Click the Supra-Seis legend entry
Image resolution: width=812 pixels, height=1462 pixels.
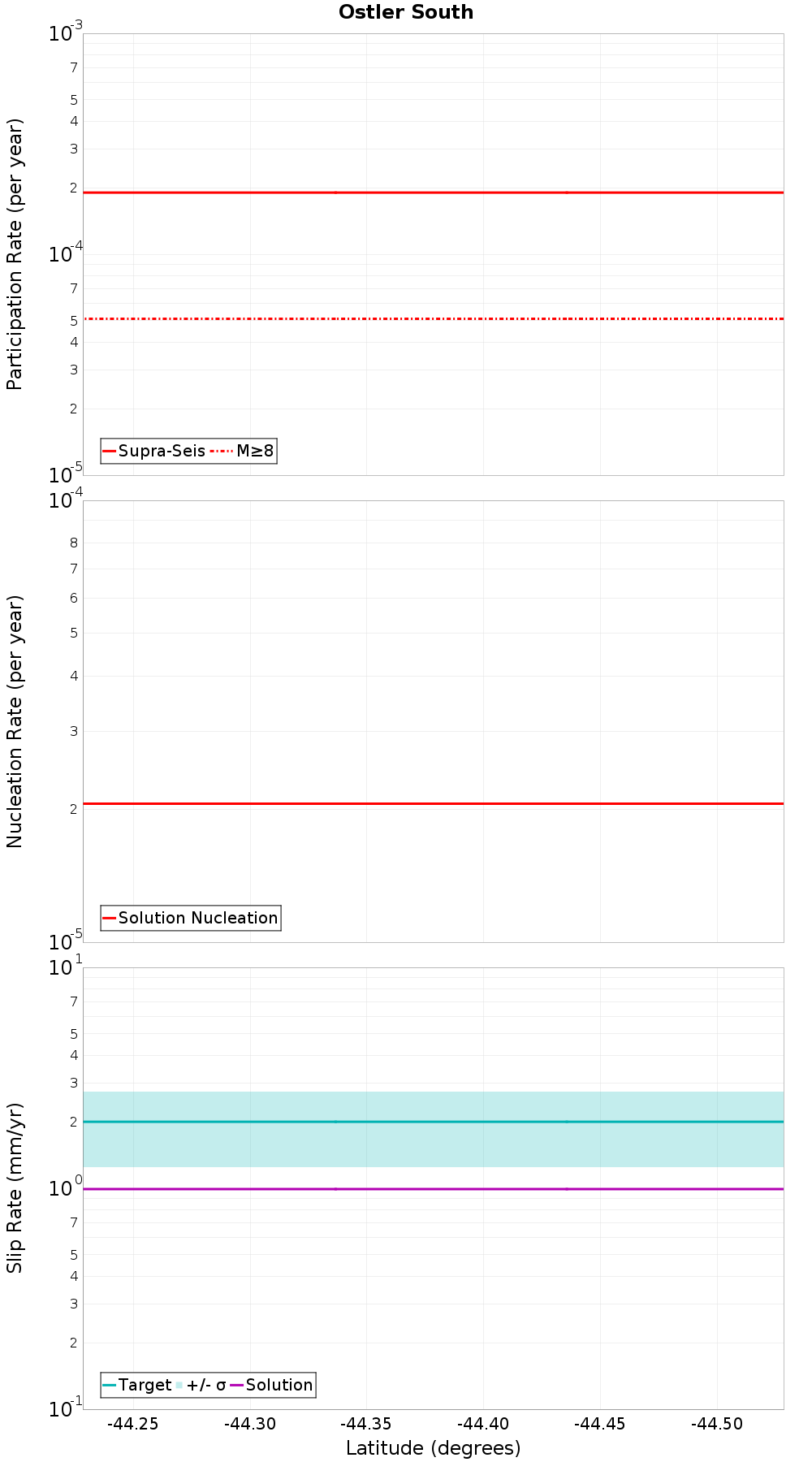click(154, 451)
